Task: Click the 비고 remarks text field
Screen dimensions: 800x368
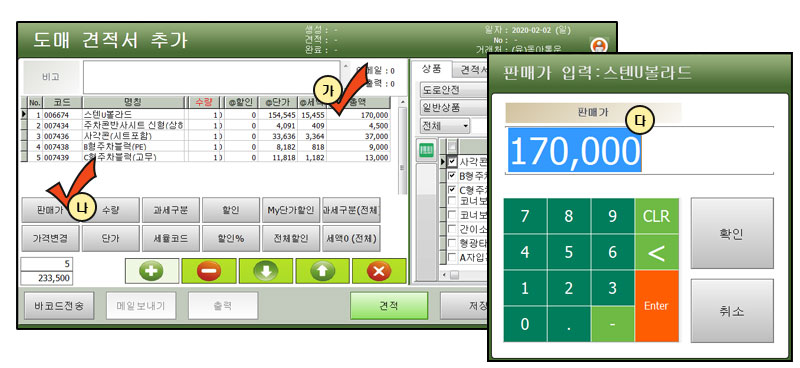Action: click(x=212, y=77)
